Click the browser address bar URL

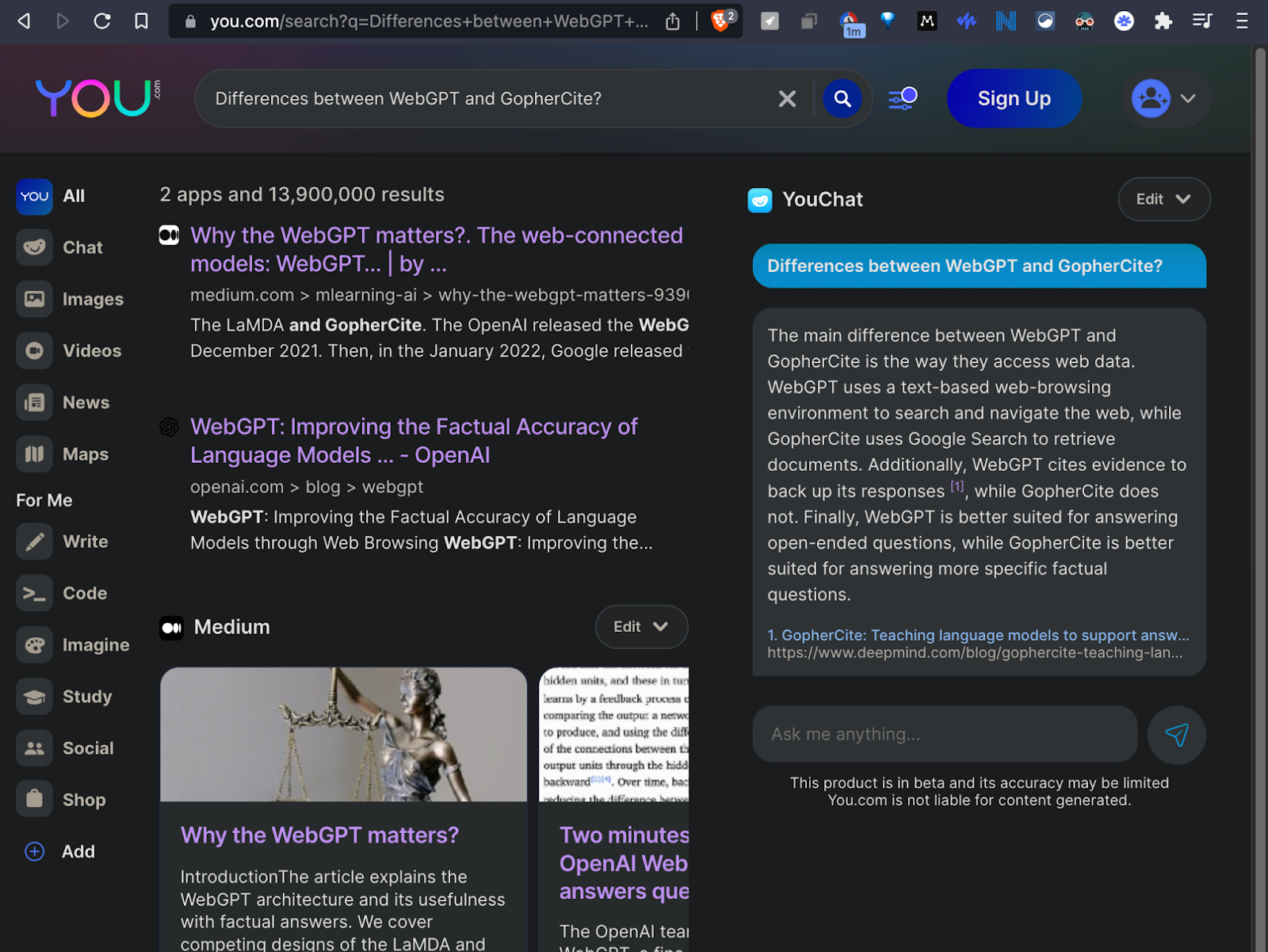pos(428,21)
